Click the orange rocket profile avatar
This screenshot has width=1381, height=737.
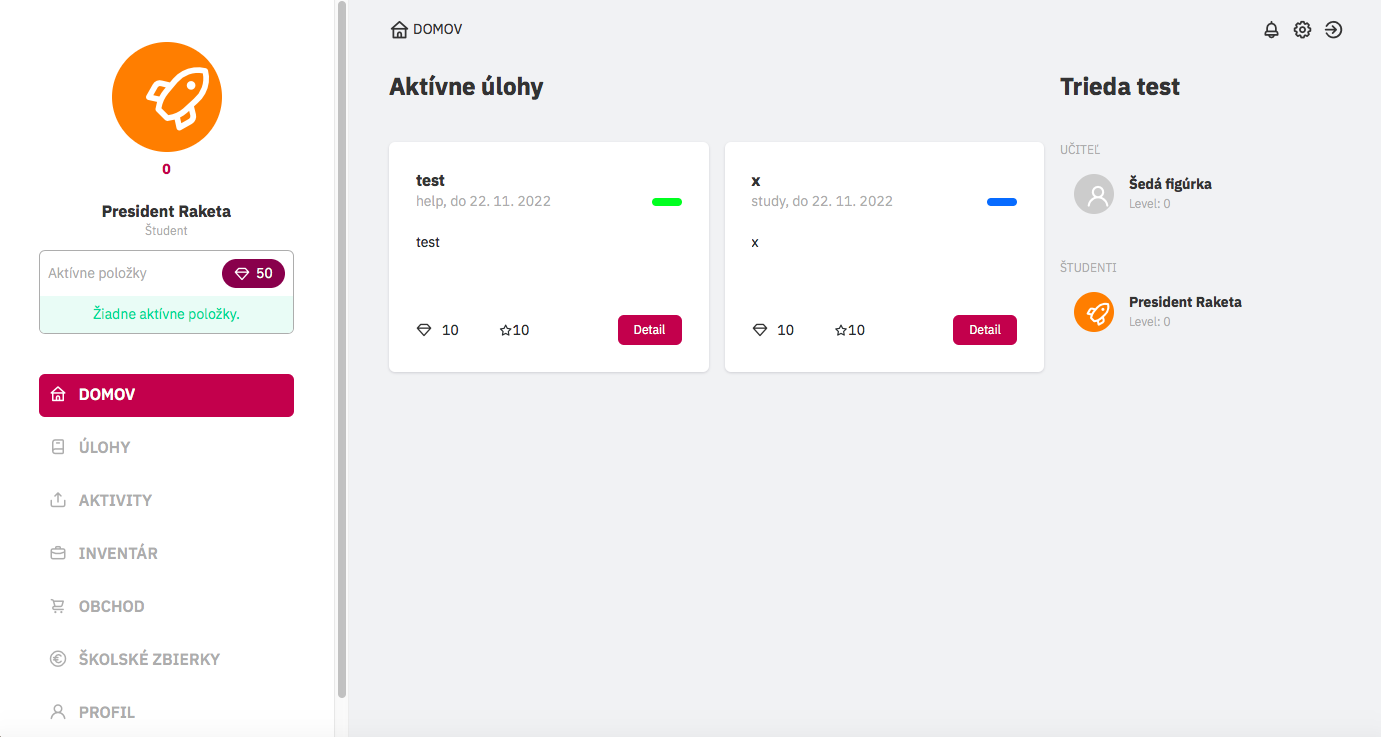coord(167,97)
